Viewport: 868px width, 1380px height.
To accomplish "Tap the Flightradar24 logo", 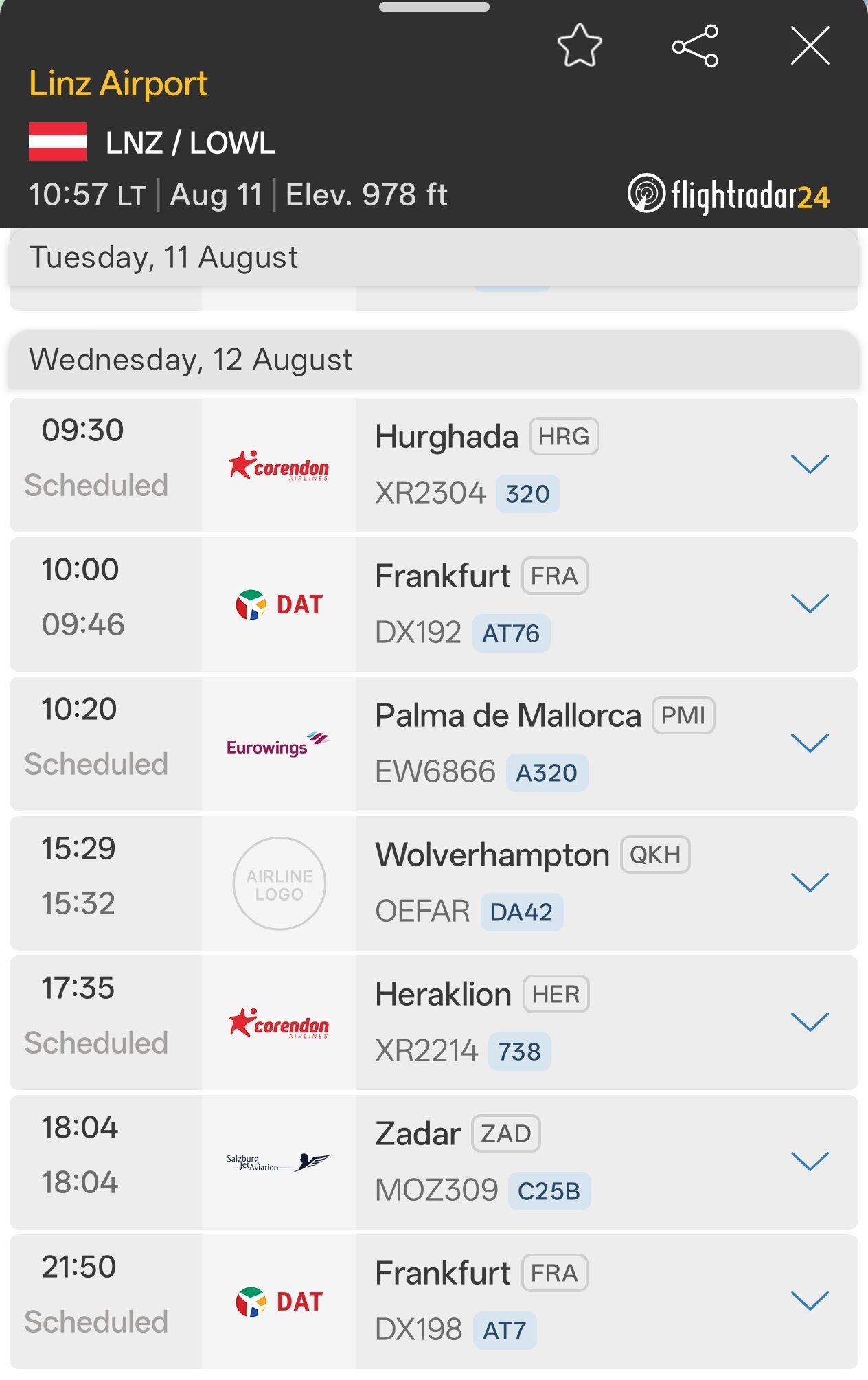I will coord(729,195).
